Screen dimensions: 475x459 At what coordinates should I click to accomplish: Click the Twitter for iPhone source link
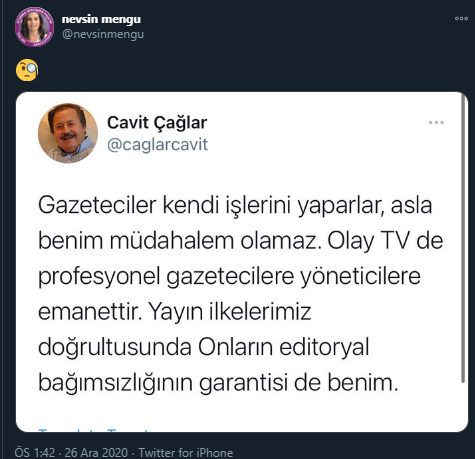pos(186,453)
